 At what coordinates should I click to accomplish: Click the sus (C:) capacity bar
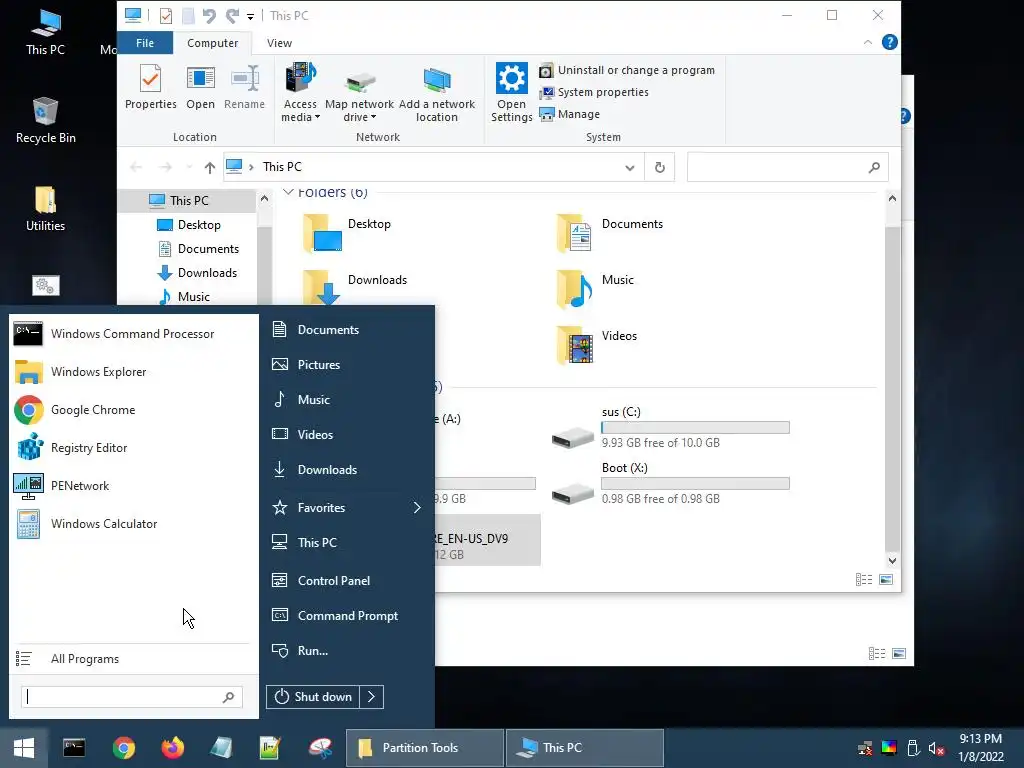(x=695, y=428)
